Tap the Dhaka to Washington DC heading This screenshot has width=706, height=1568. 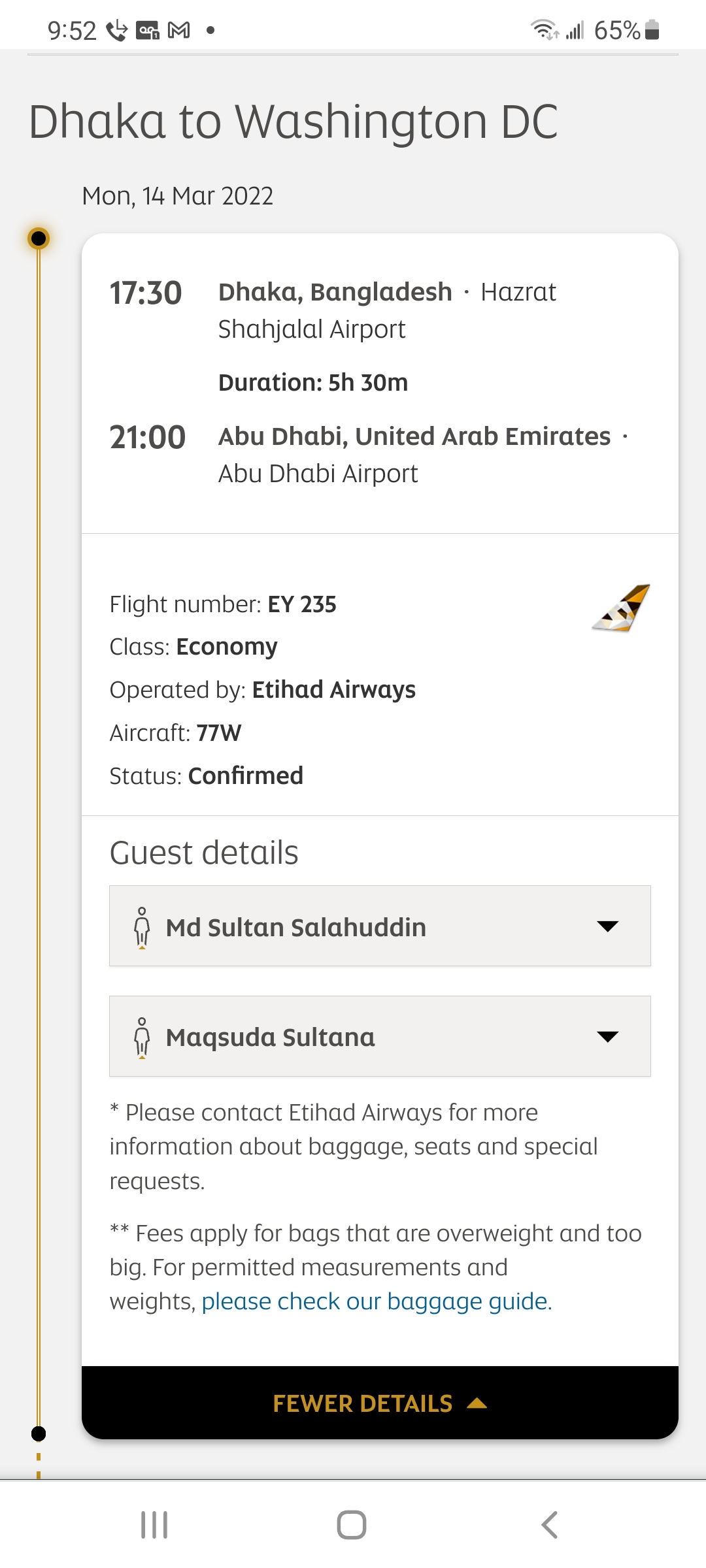294,122
